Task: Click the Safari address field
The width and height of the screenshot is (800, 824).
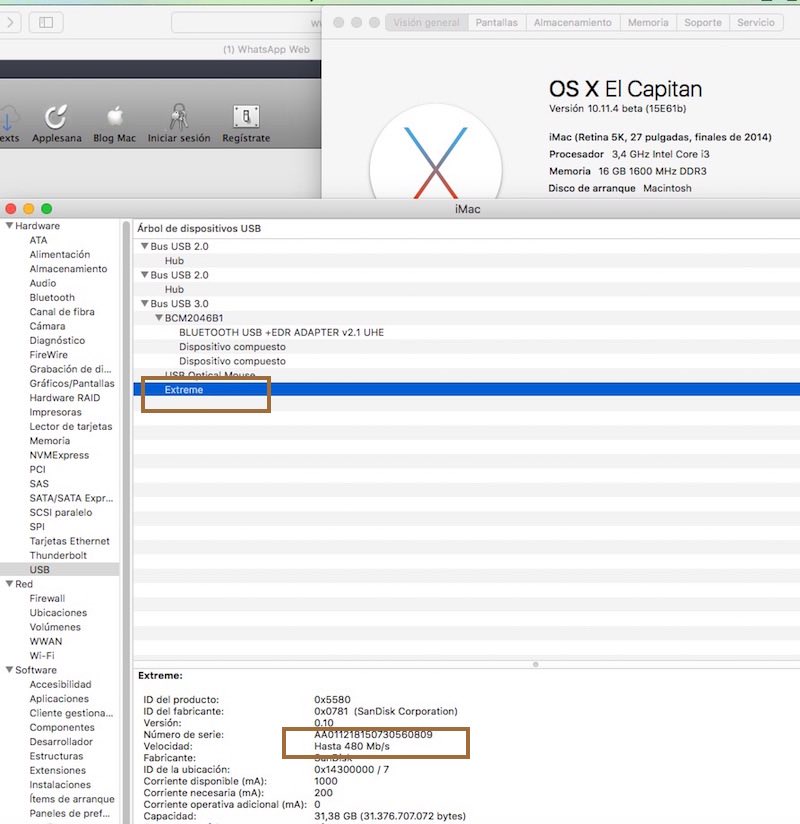Action: click(246, 23)
